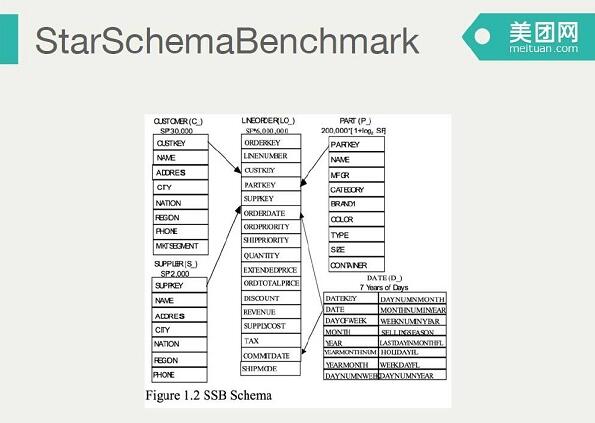Select the REVENUE field in LINEORDER
This screenshot has width=595, height=423.
(x=271, y=312)
